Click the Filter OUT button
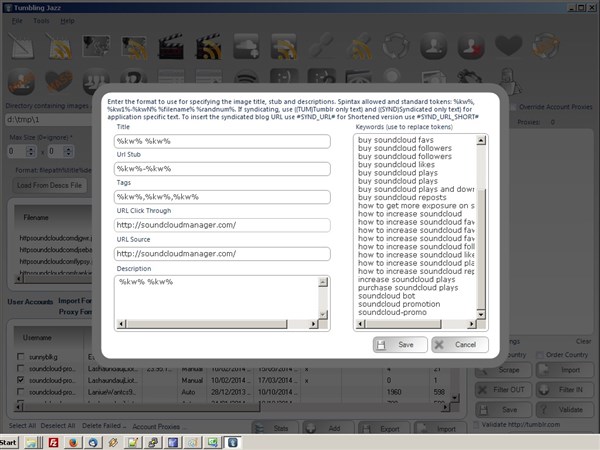 coord(503,390)
